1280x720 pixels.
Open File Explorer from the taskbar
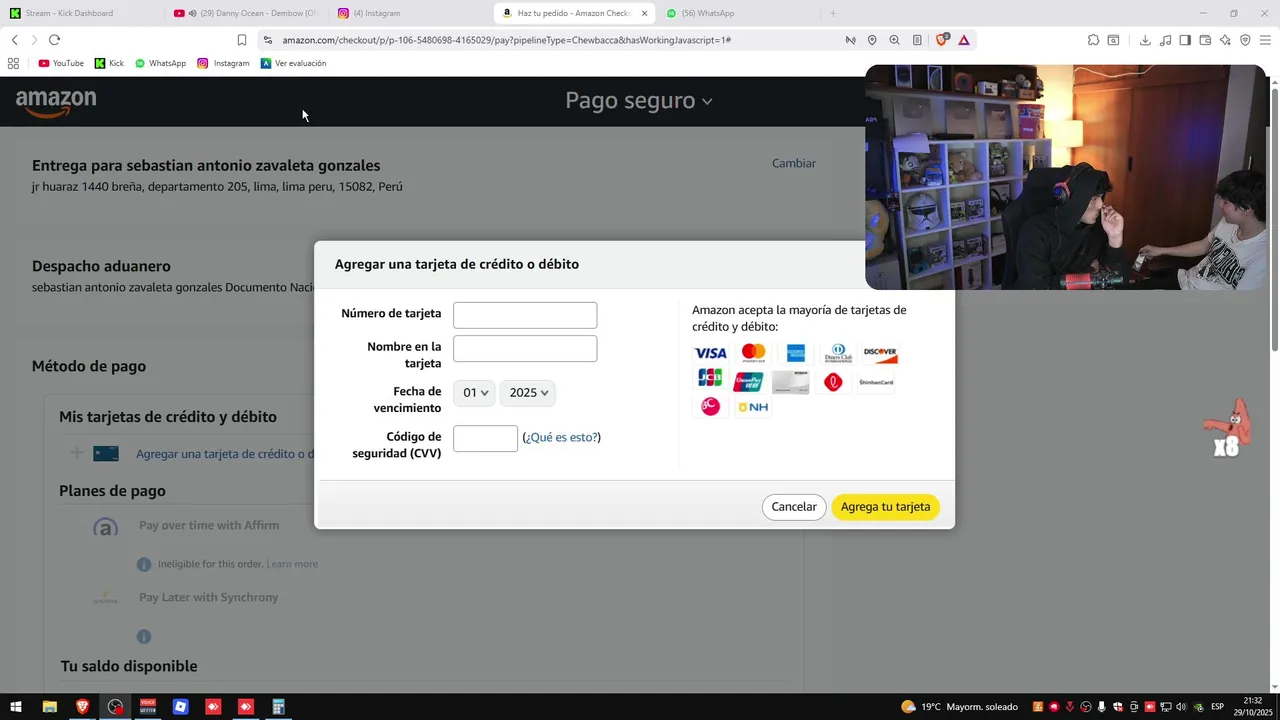pos(49,707)
